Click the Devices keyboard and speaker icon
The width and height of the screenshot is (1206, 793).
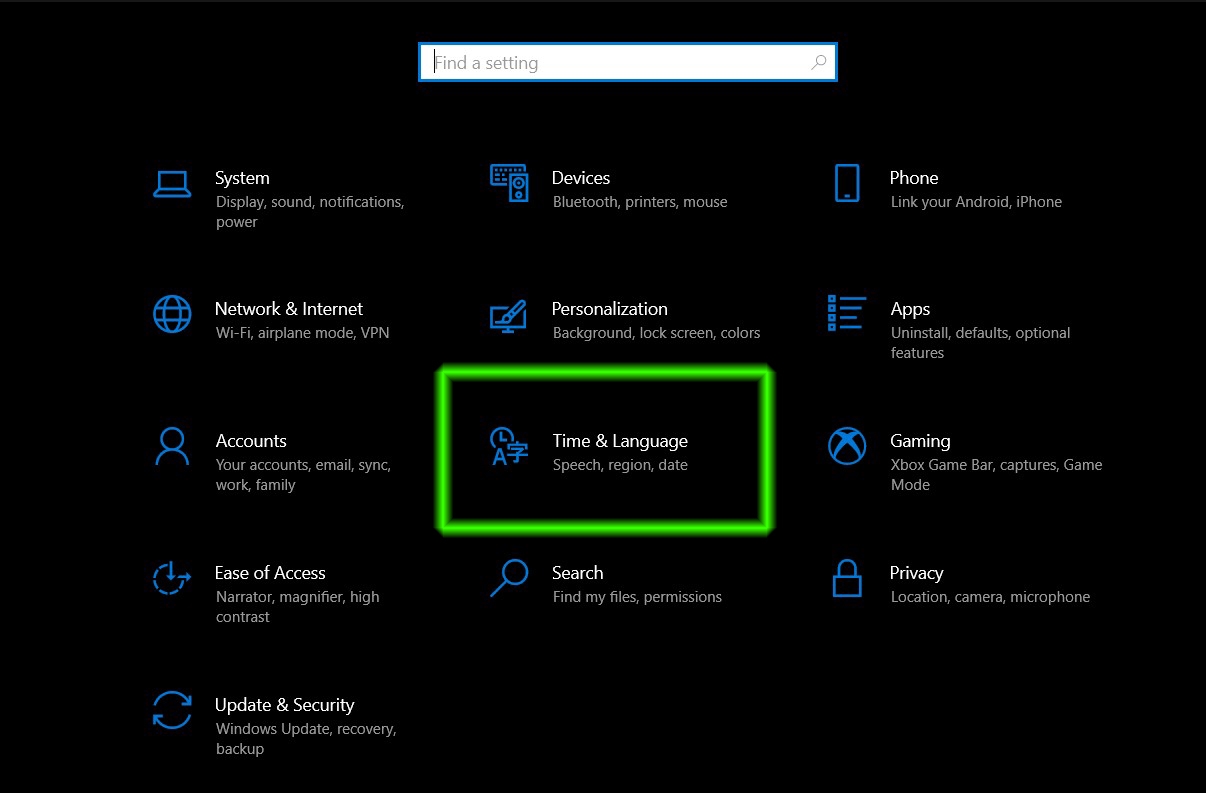pyautogui.click(x=509, y=183)
